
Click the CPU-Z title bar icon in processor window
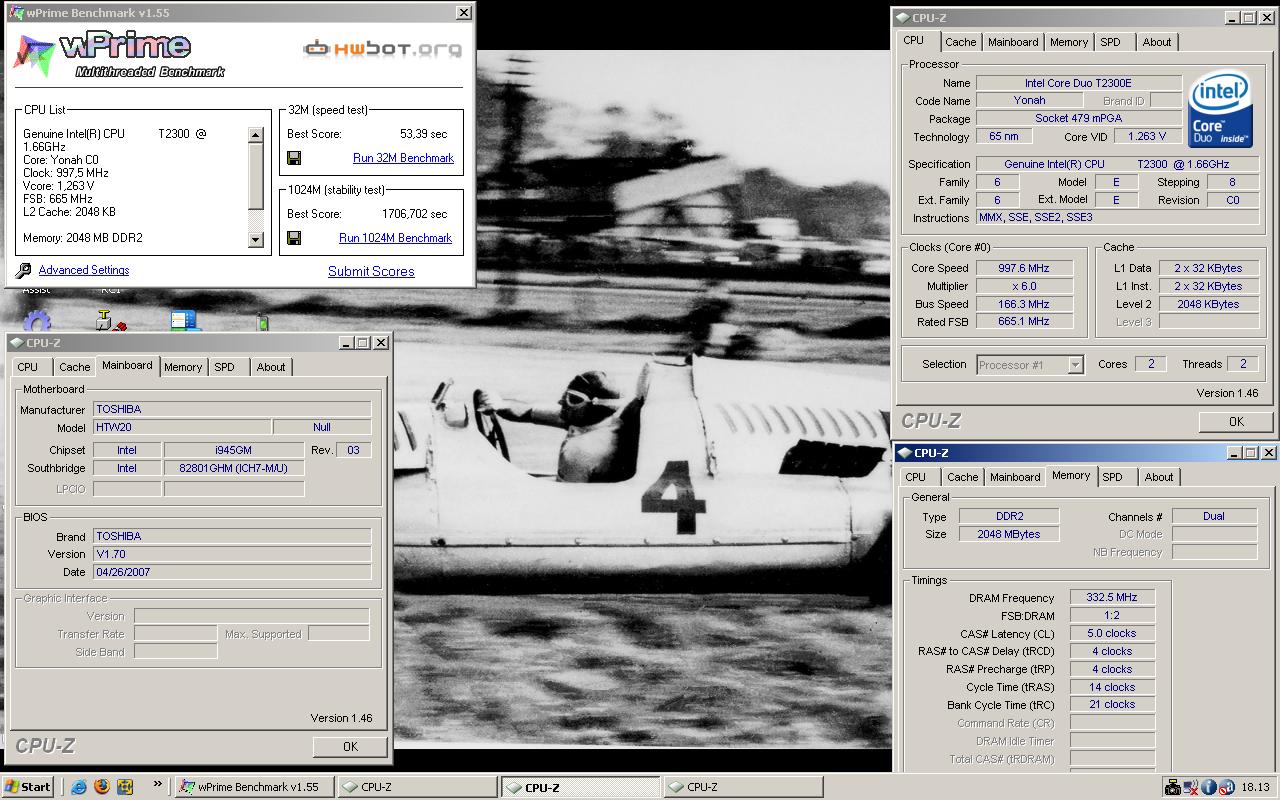click(903, 17)
